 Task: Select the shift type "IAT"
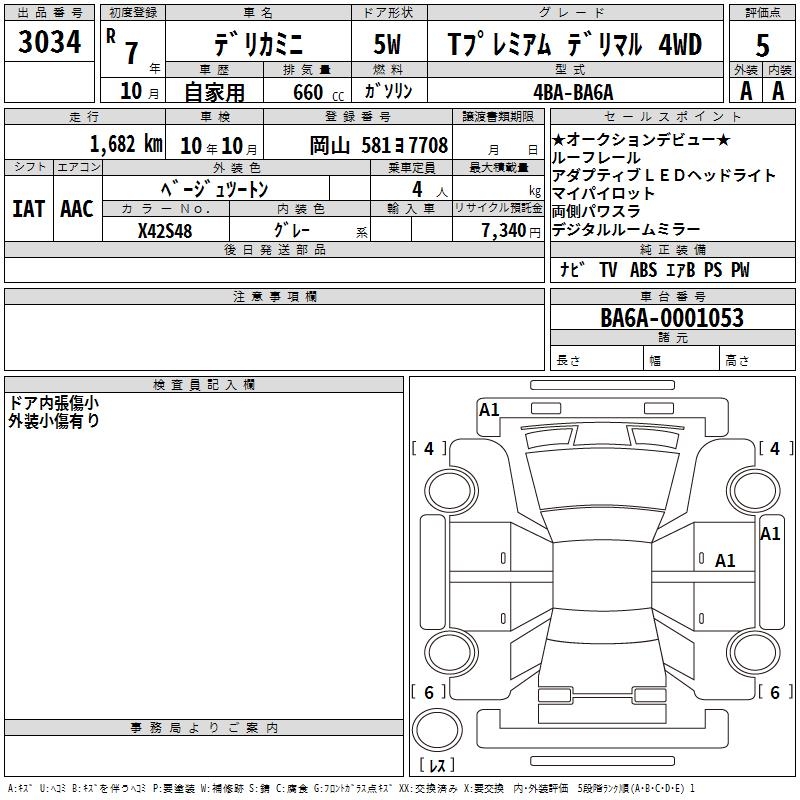click(29, 209)
